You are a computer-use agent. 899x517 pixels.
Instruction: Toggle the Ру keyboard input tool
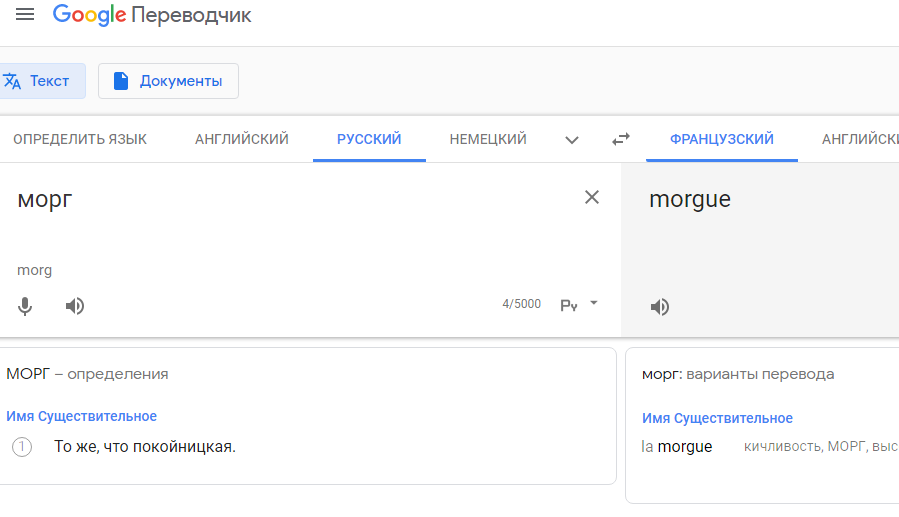point(569,306)
